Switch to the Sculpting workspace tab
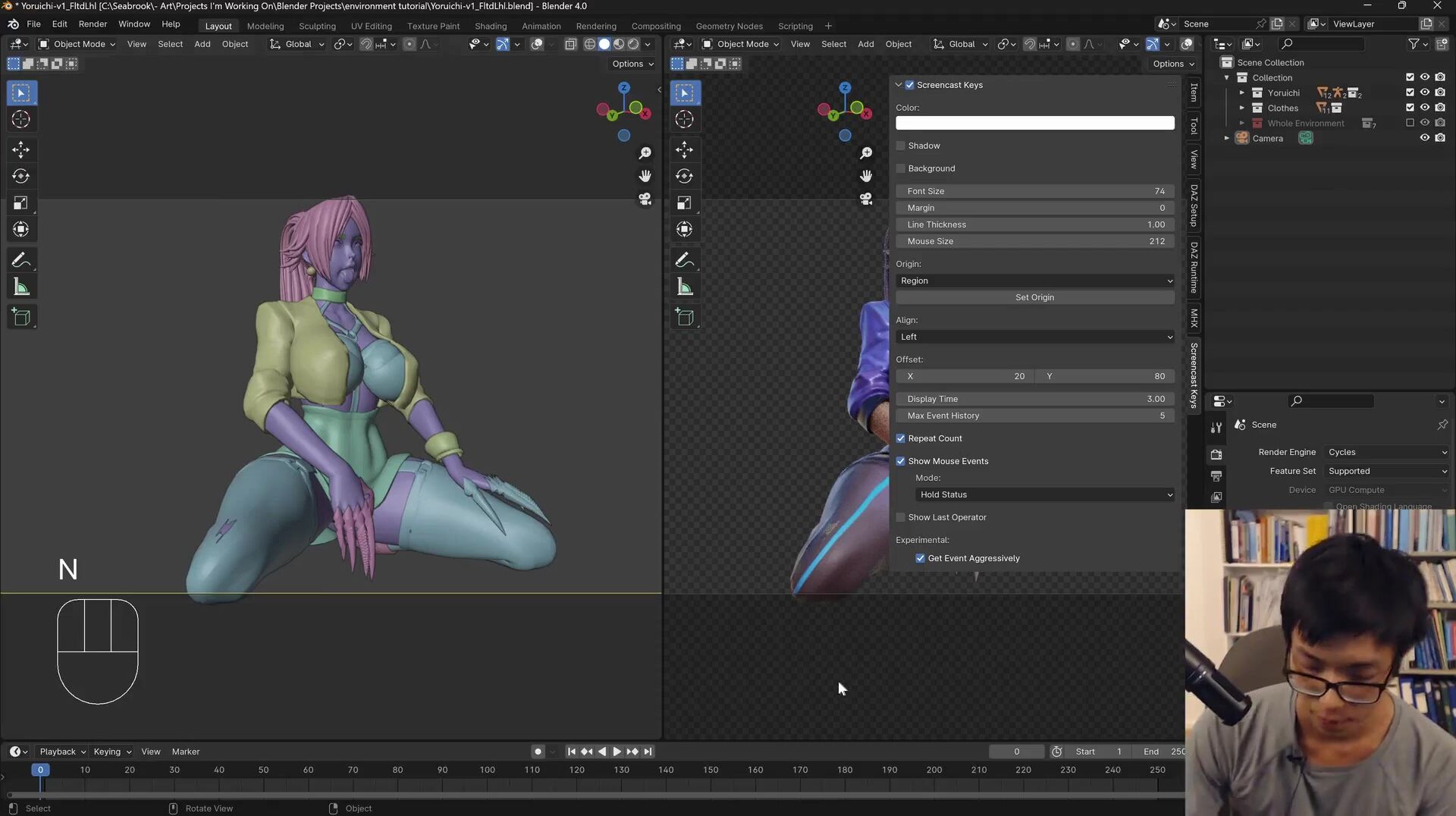 pyautogui.click(x=317, y=26)
